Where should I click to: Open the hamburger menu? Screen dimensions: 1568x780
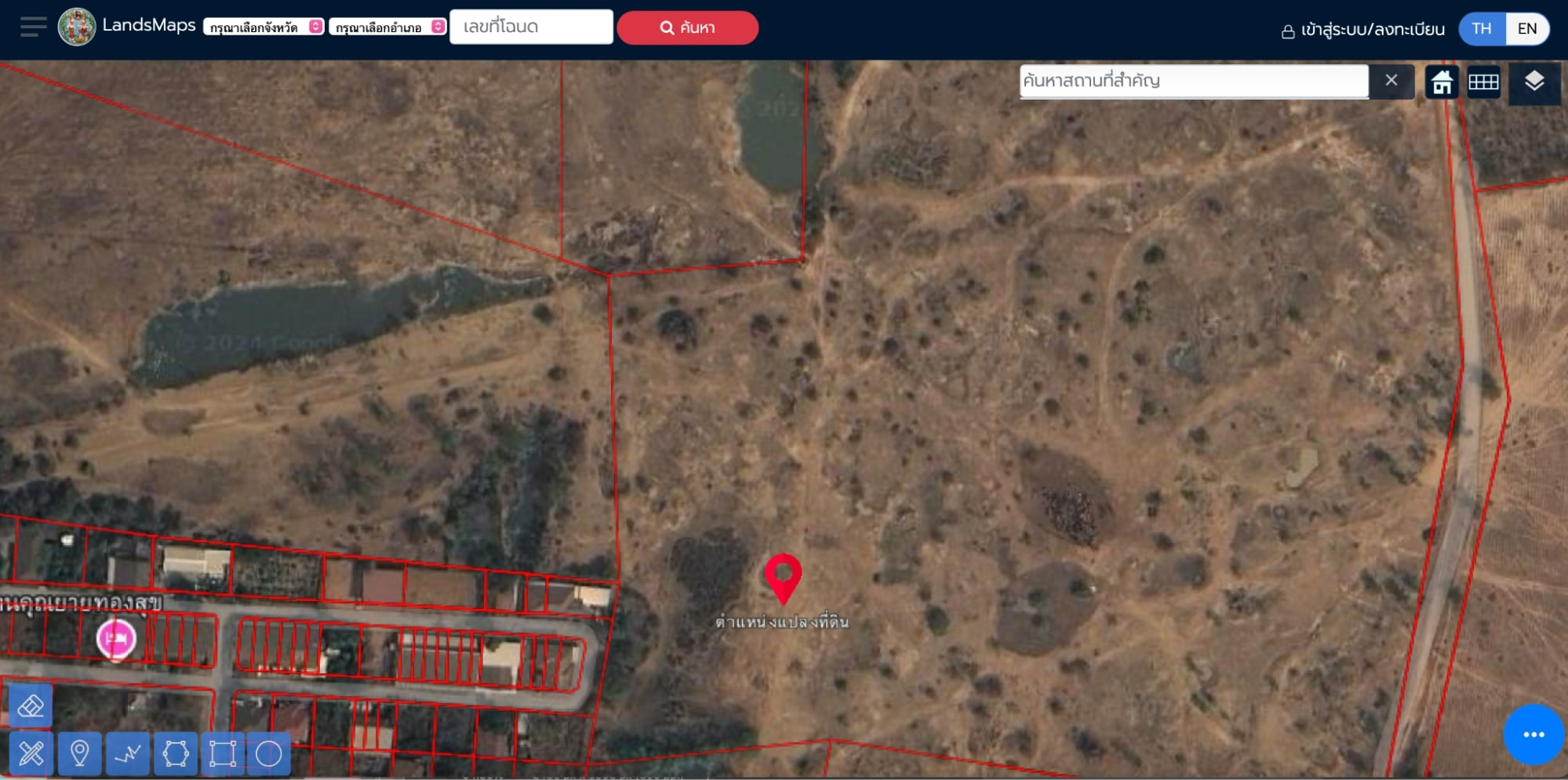coord(33,27)
